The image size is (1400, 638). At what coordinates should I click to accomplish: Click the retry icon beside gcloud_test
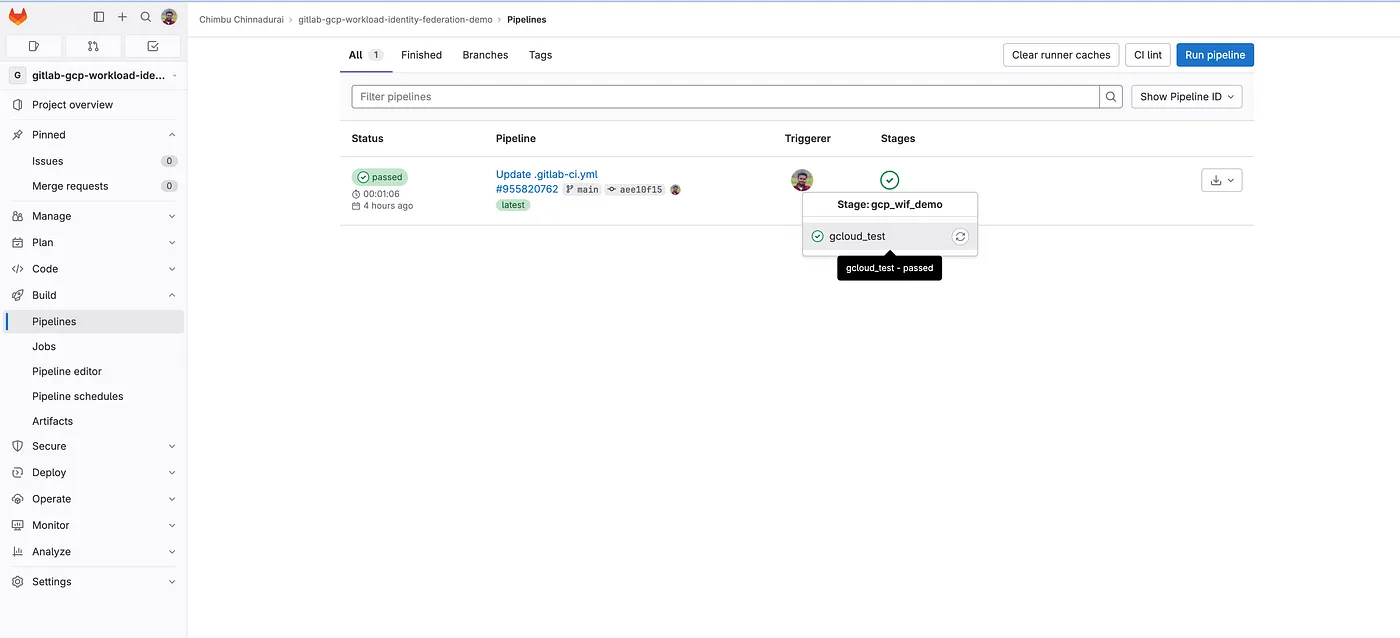960,237
